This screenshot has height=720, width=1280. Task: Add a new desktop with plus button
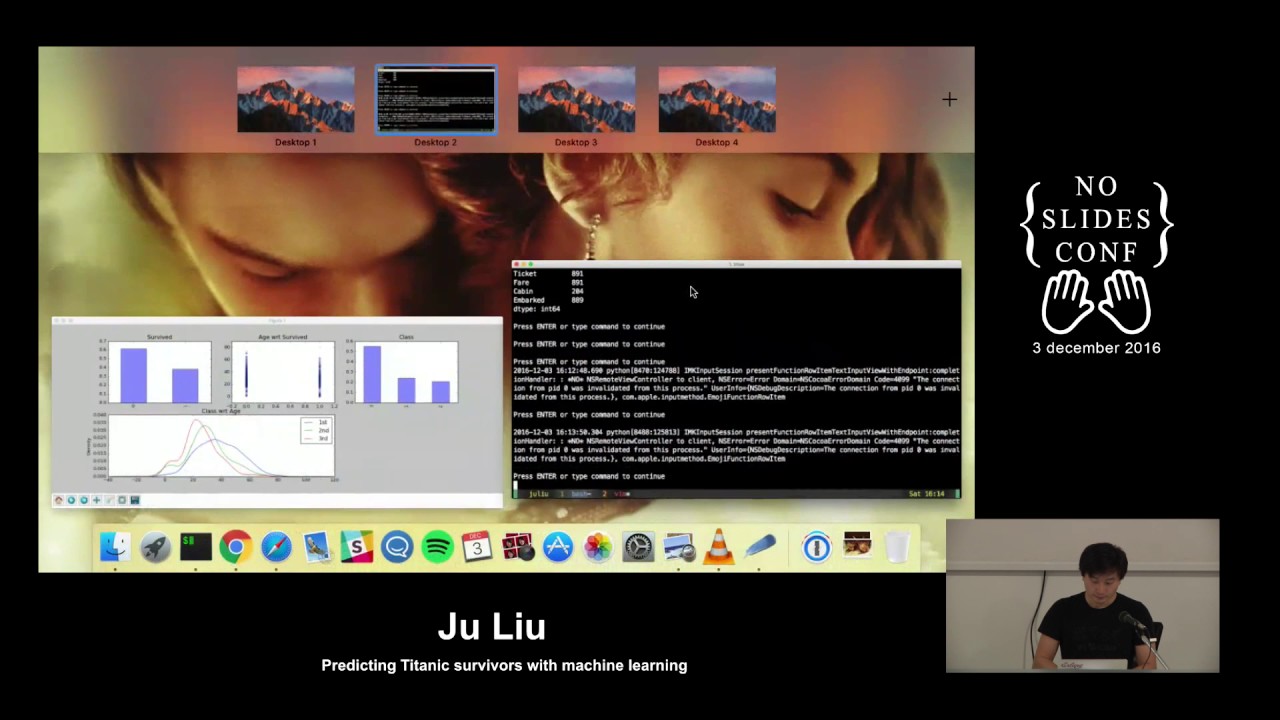tap(949, 99)
